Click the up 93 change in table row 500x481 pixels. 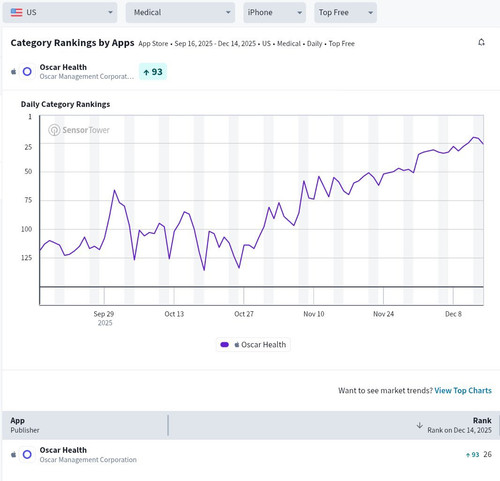click(x=473, y=455)
